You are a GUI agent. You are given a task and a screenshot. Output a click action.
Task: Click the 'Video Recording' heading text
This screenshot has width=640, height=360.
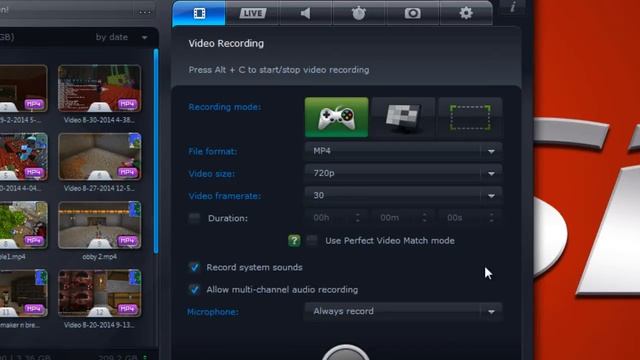[226, 44]
